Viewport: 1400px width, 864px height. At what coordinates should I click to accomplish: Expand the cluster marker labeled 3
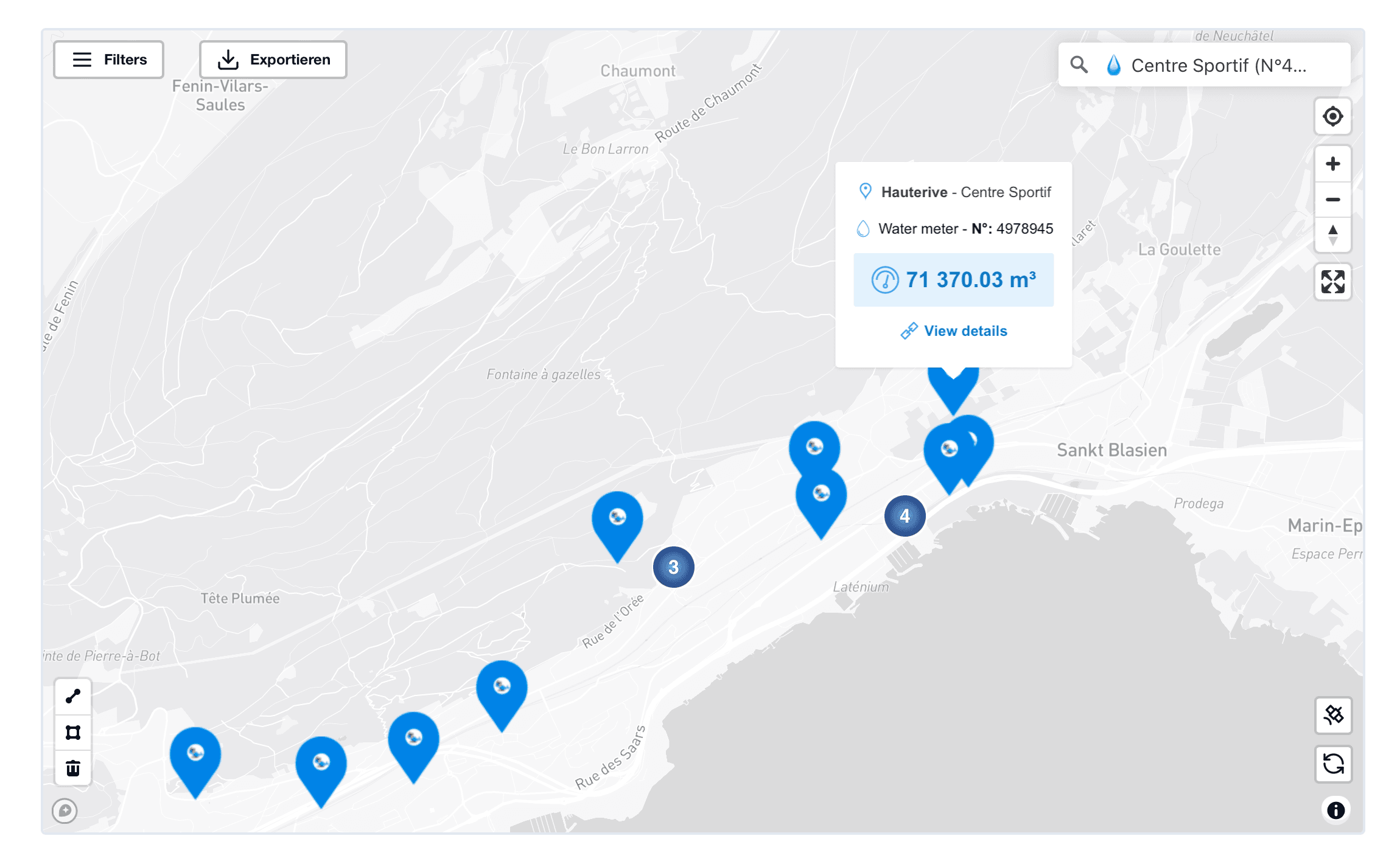coord(673,567)
